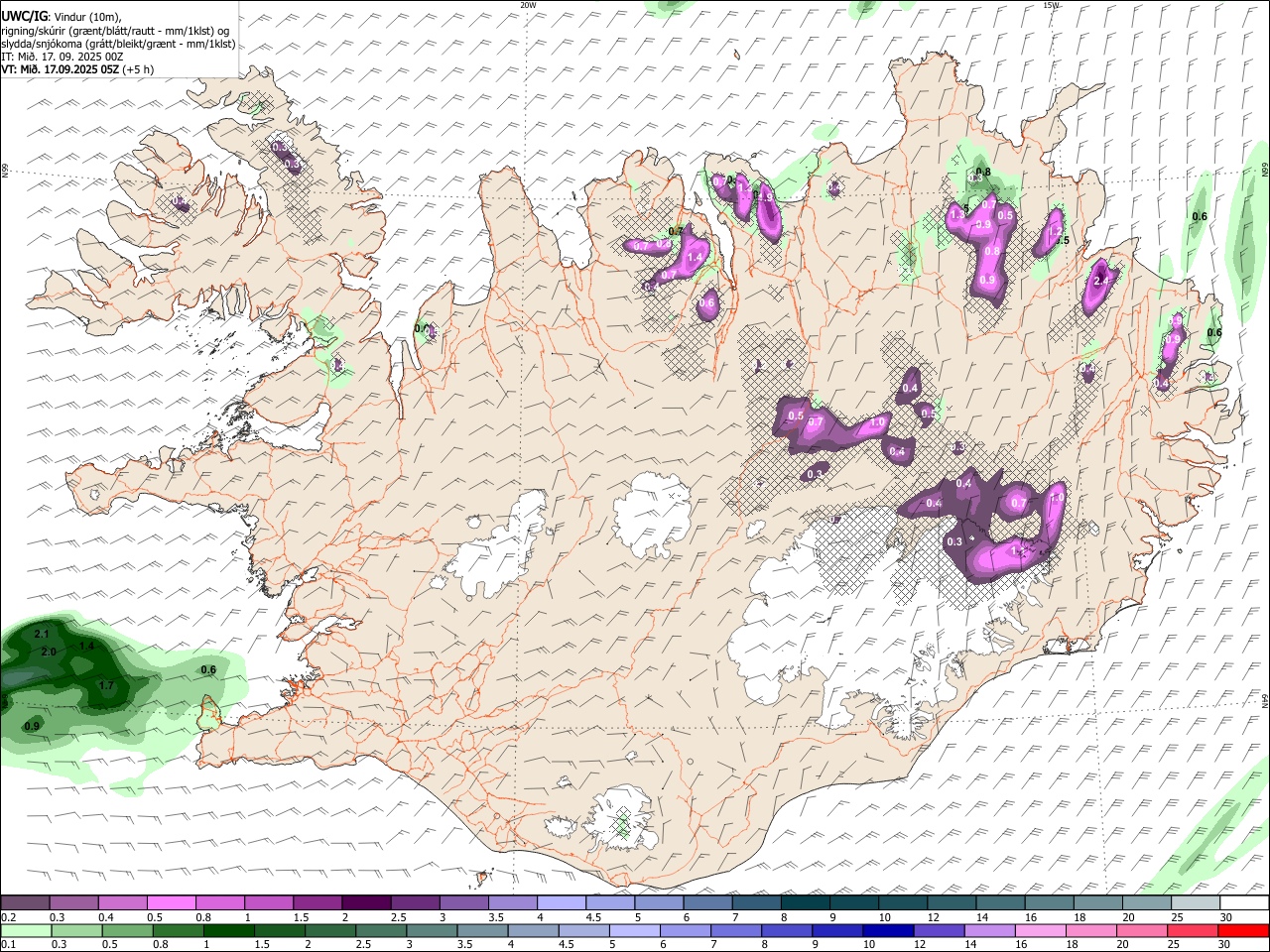Click the '0.2' label on the snow legend
This screenshot has width=1270, height=952.
pyautogui.click(x=8, y=917)
